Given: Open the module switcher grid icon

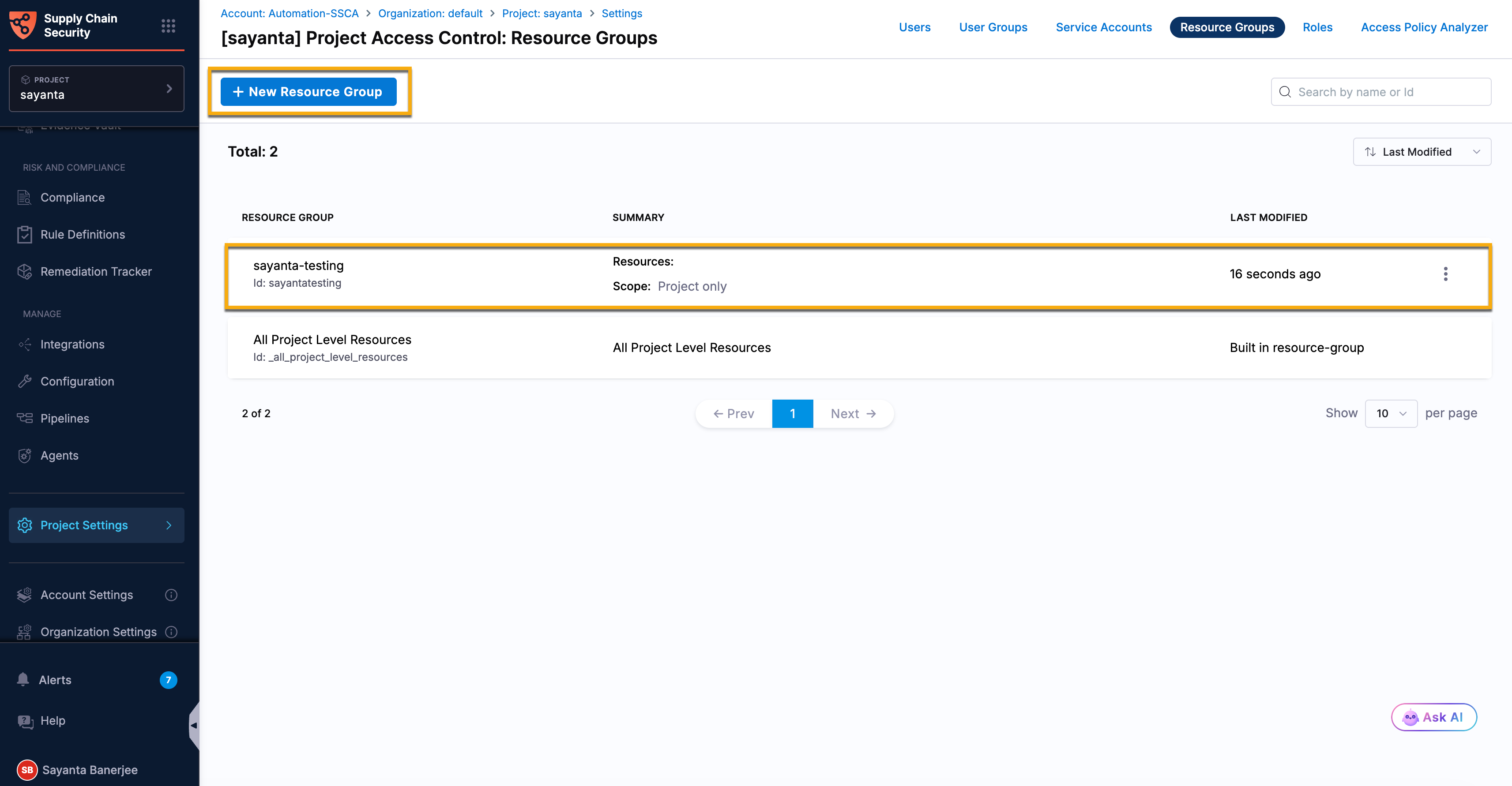Looking at the screenshot, I should click(169, 26).
